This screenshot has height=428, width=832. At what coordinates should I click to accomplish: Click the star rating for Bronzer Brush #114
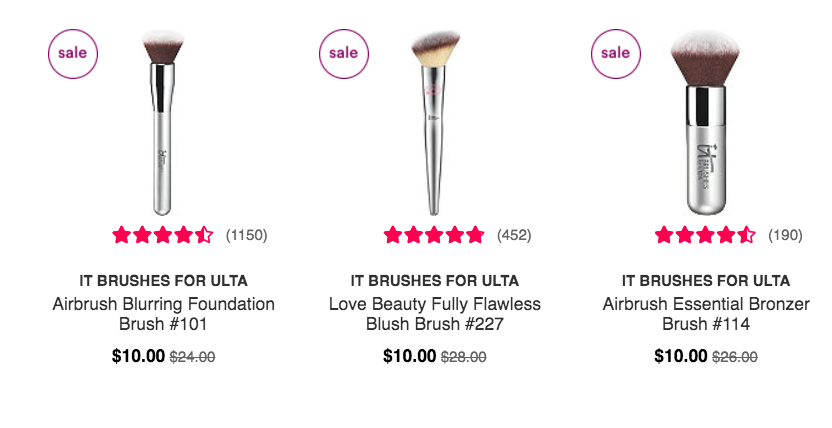(705, 235)
